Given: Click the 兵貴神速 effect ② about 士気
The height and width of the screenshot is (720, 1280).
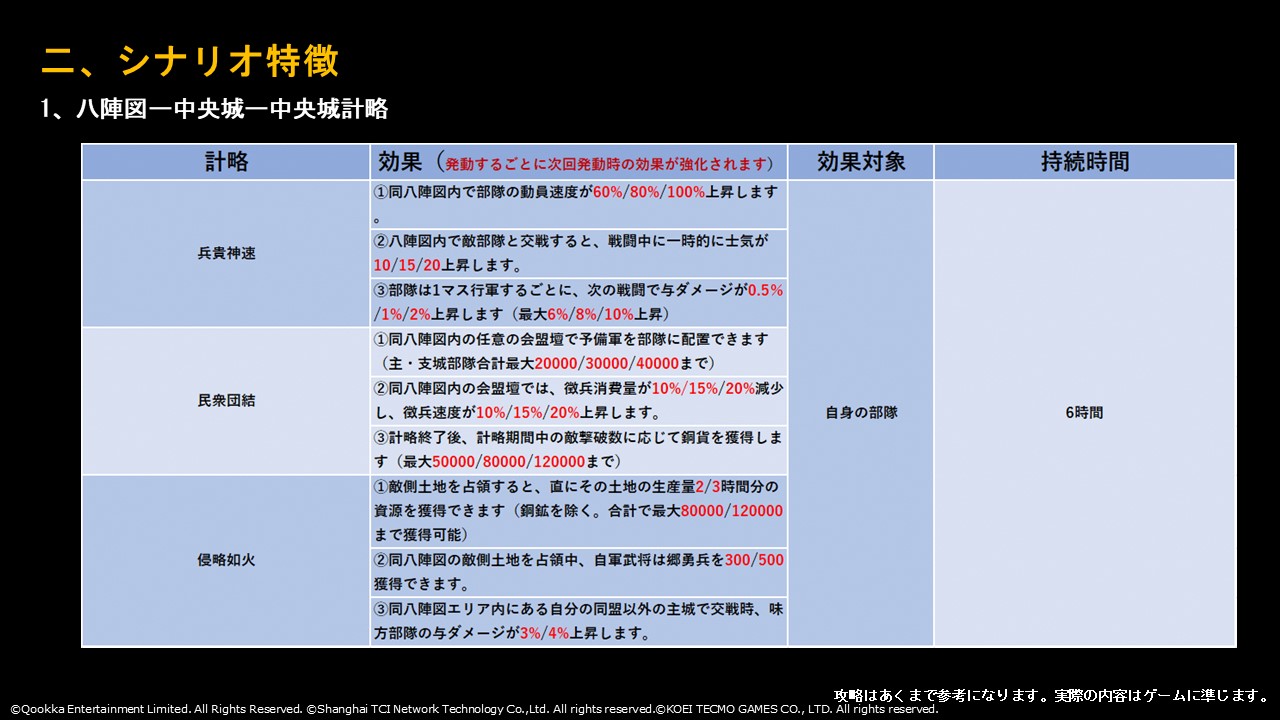Looking at the screenshot, I should (x=579, y=254).
